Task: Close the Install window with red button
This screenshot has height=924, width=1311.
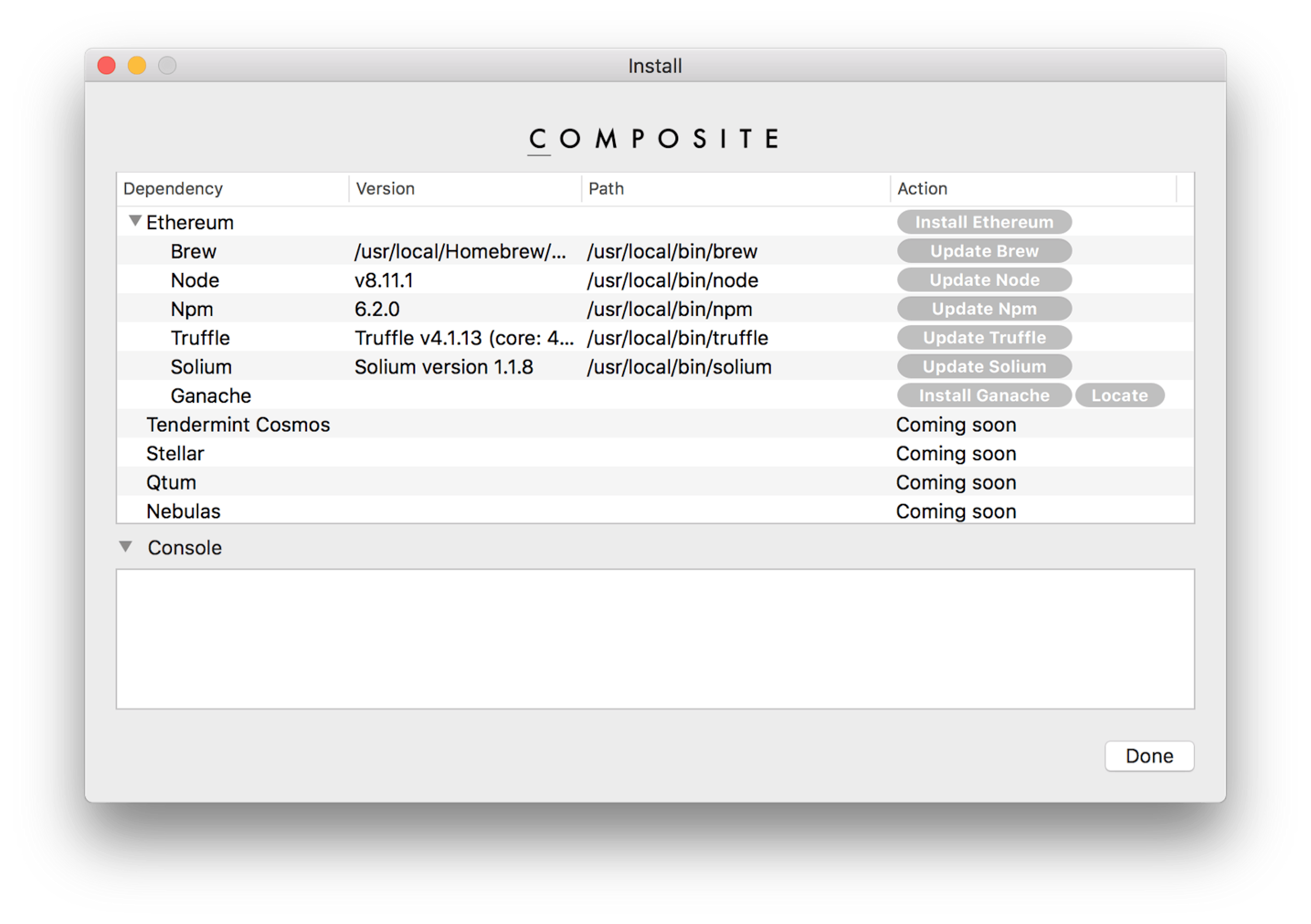Action: pos(107,66)
